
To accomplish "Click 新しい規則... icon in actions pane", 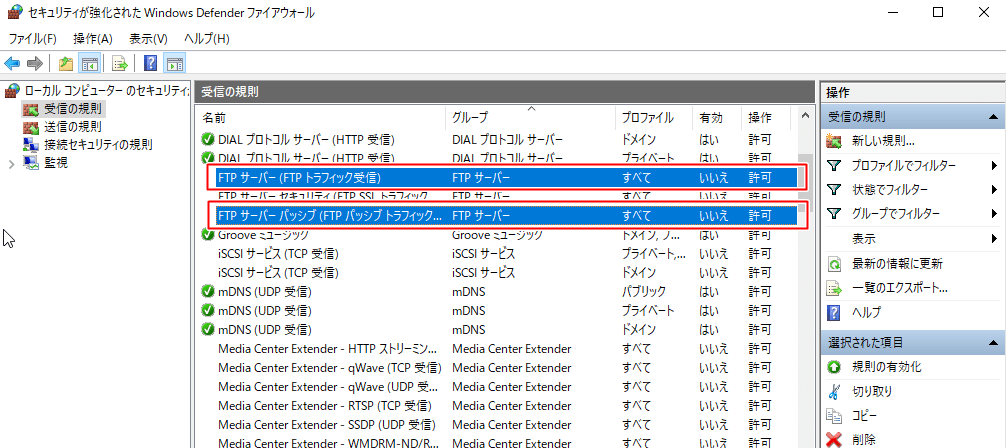I will pyautogui.click(x=834, y=141).
